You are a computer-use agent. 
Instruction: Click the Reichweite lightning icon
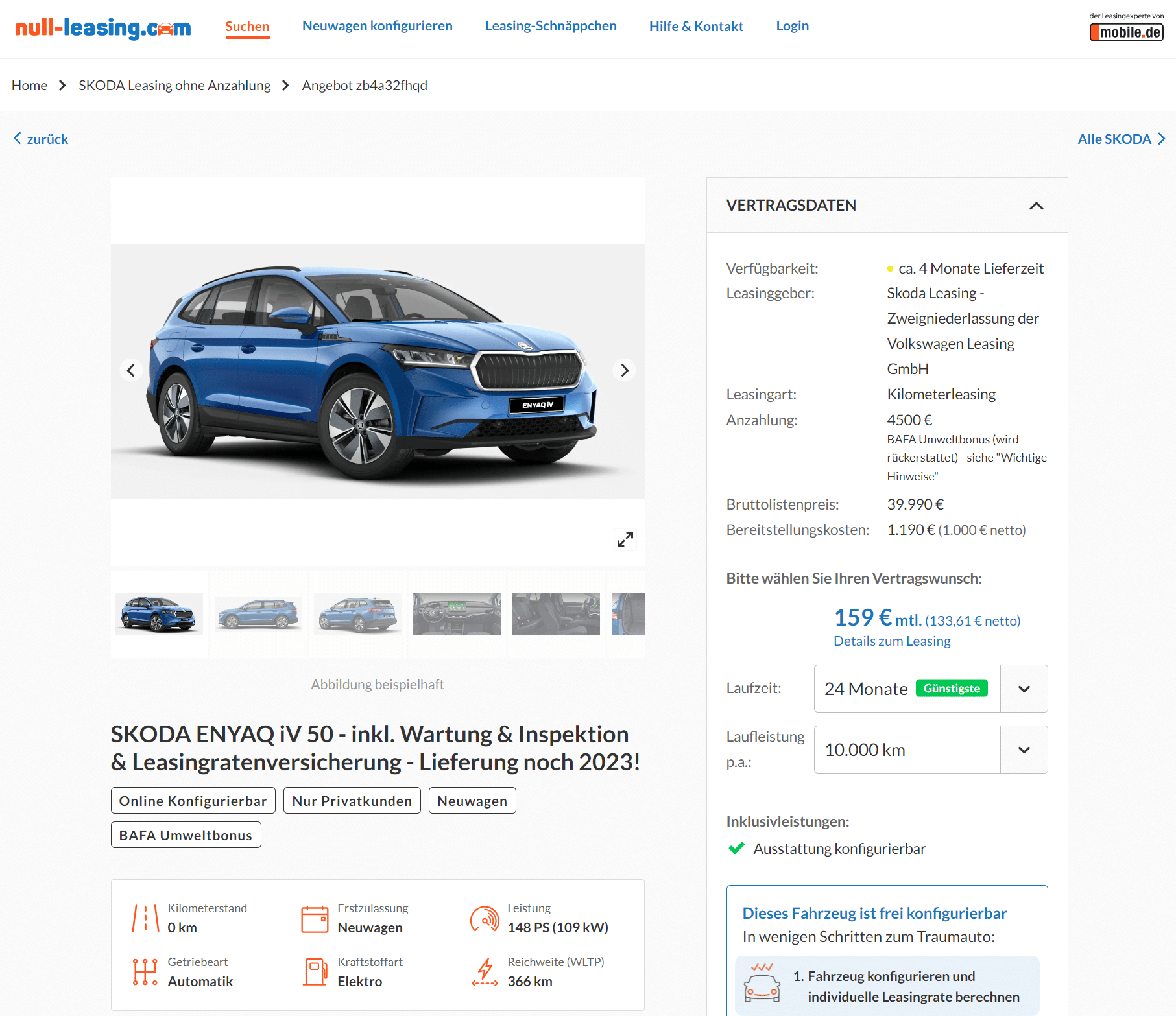point(485,972)
